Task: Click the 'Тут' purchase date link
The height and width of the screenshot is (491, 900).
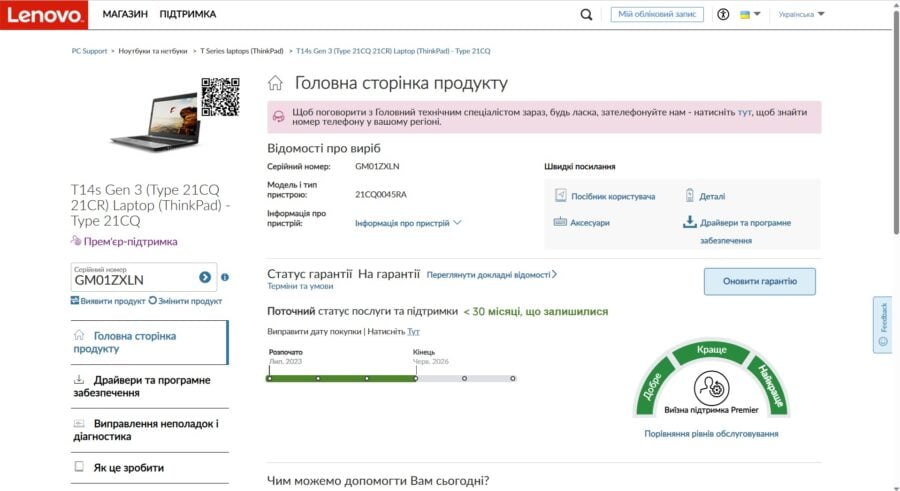Action: [413, 331]
